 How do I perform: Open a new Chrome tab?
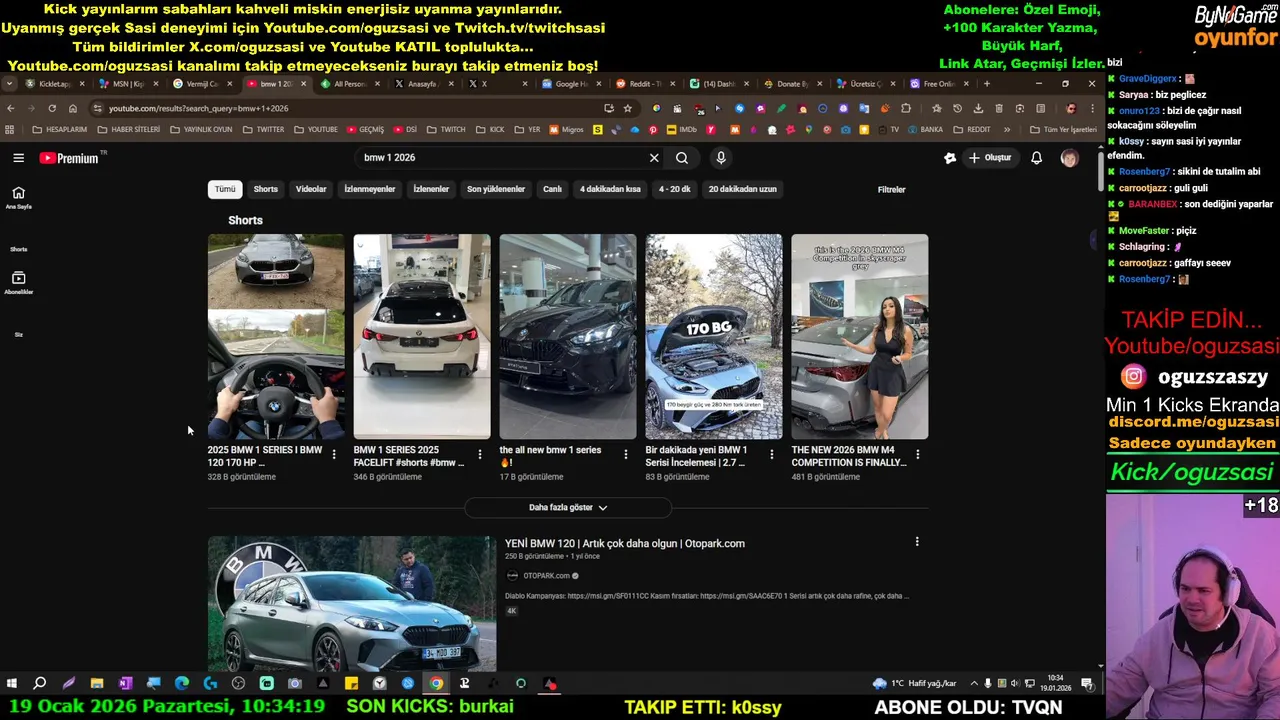pyautogui.click(x=987, y=84)
